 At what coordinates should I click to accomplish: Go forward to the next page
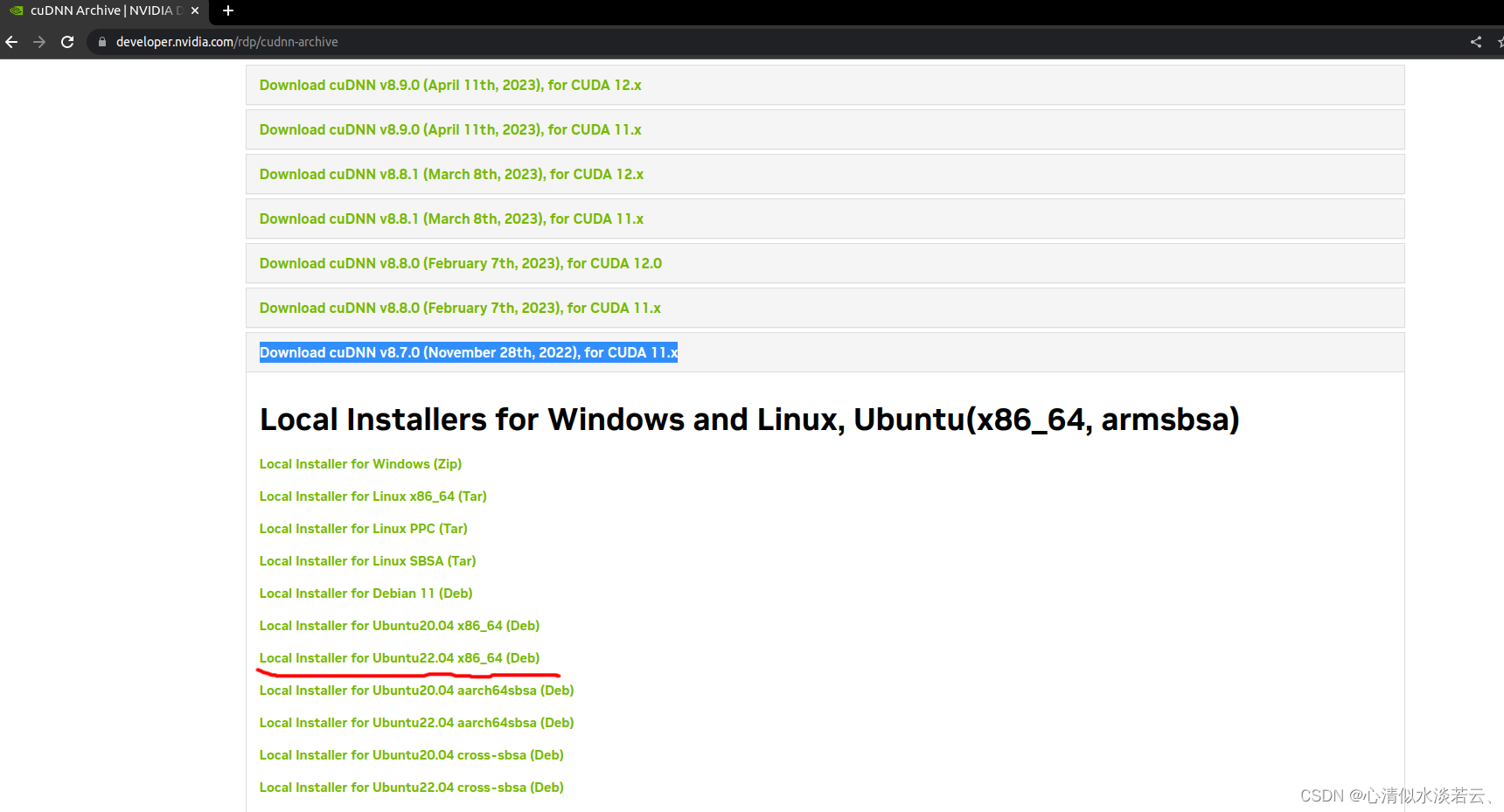[39, 42]
